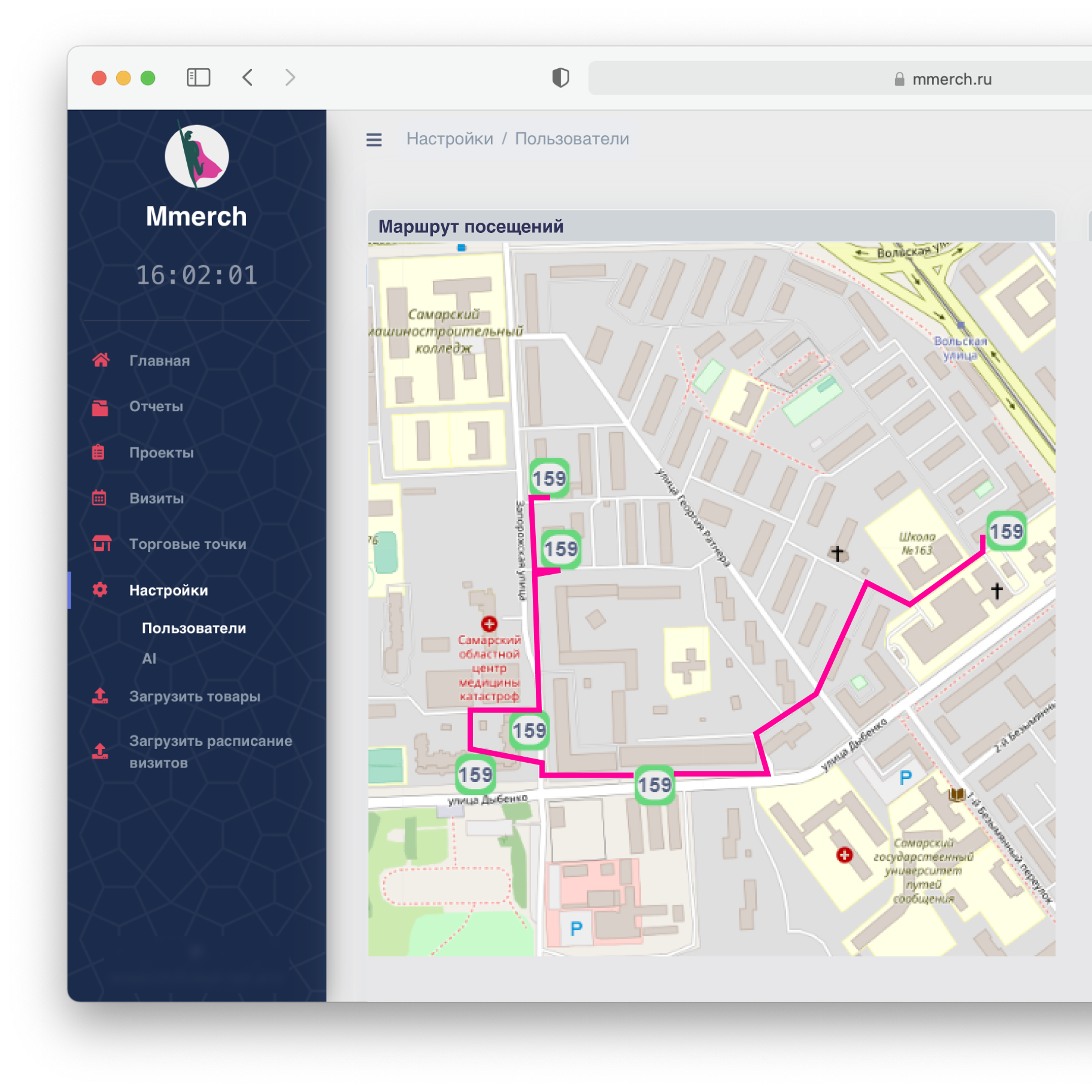Click the mmerch.ru address bar
1092x1092 pixels.
tap(840, 78)
